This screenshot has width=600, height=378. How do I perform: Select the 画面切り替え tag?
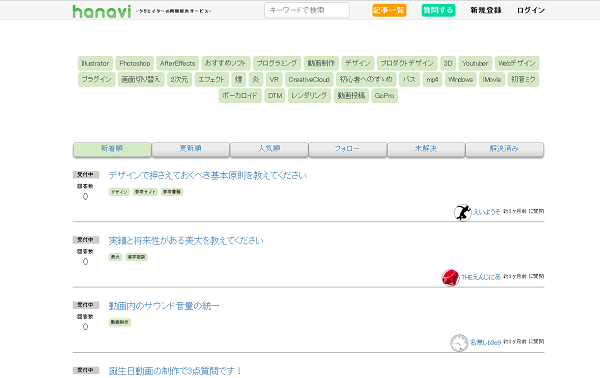[x=141, y=79]
